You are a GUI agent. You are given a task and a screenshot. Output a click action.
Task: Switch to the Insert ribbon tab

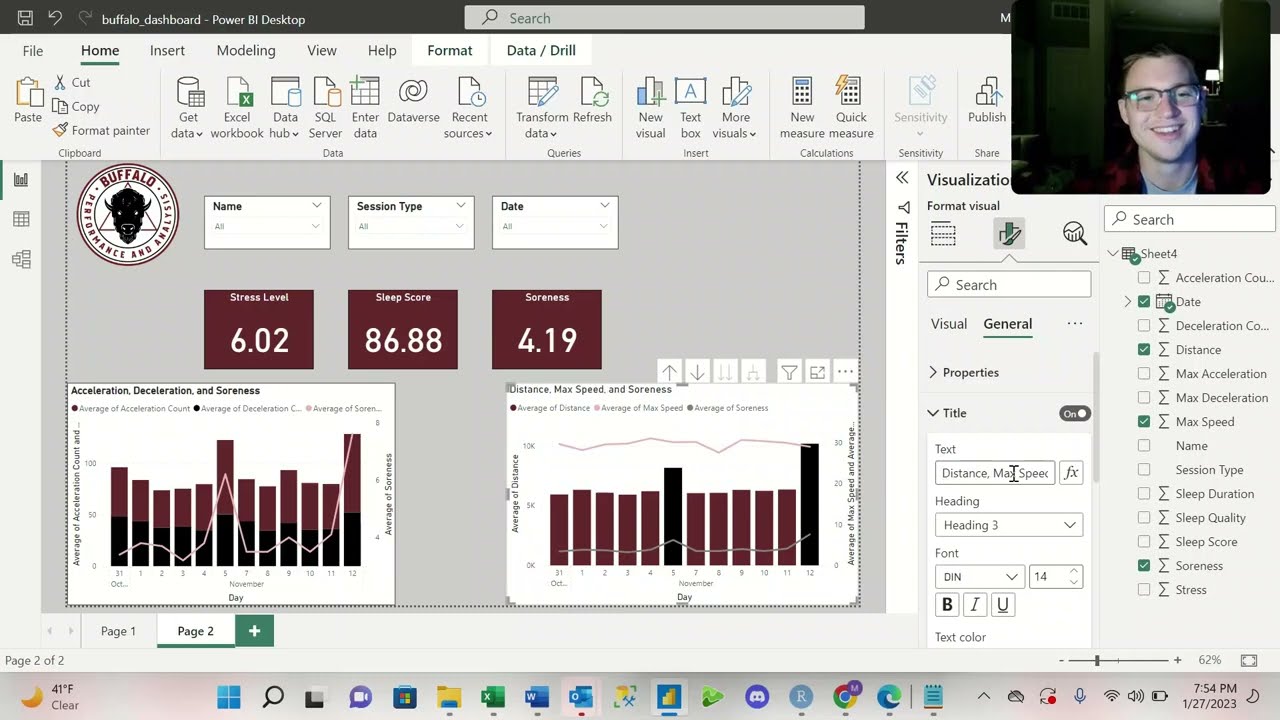(x=167, y=50)
